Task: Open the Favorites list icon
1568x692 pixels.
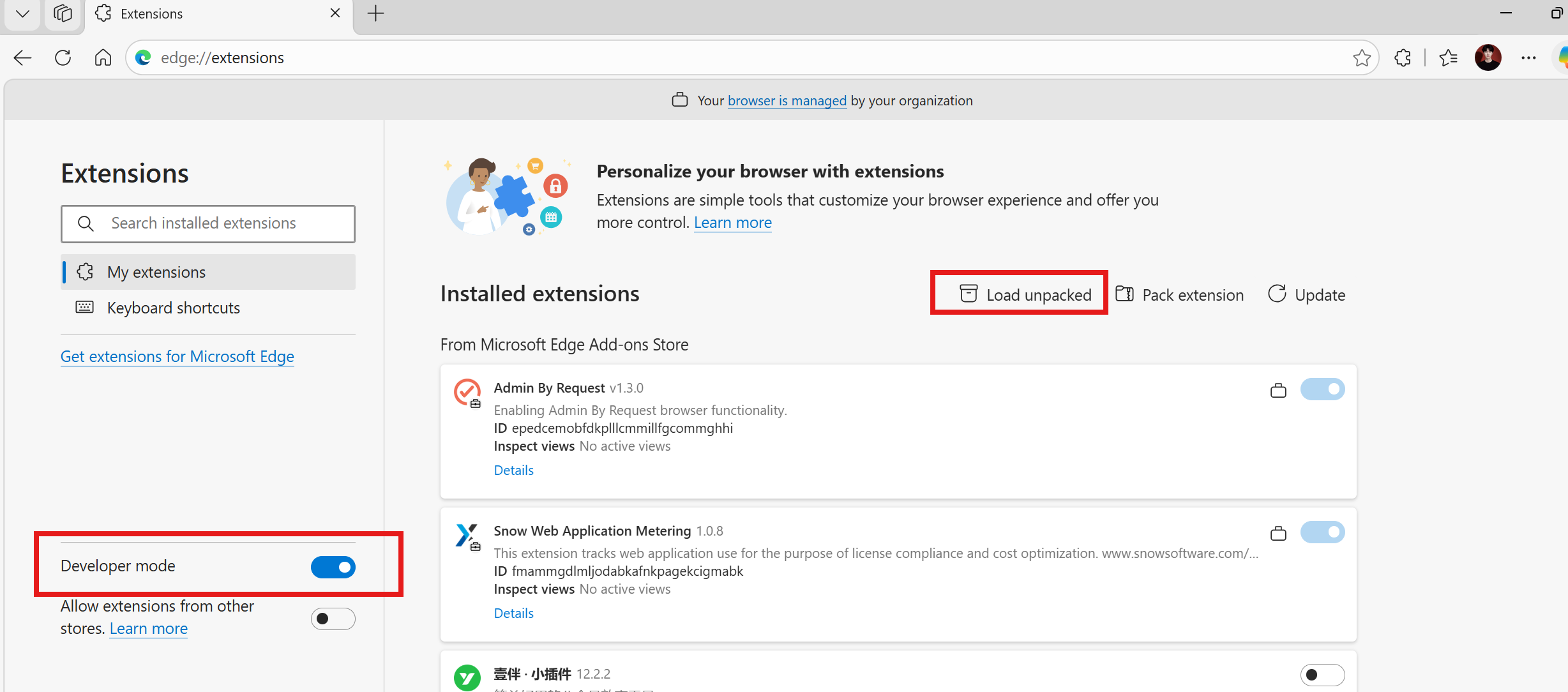Action: pos(1448,58)
